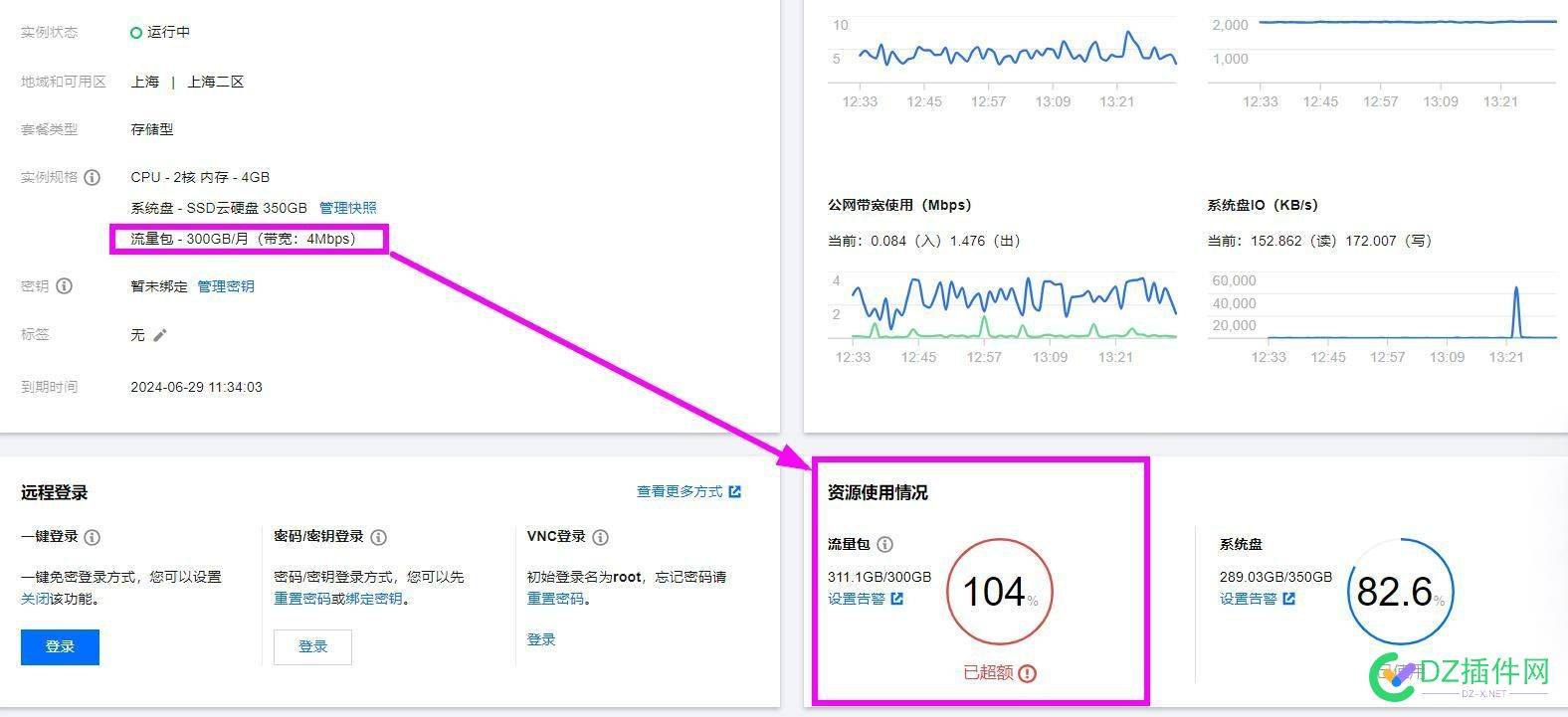Click the outlined 登录 button for password login

click(x=312, y=646)
